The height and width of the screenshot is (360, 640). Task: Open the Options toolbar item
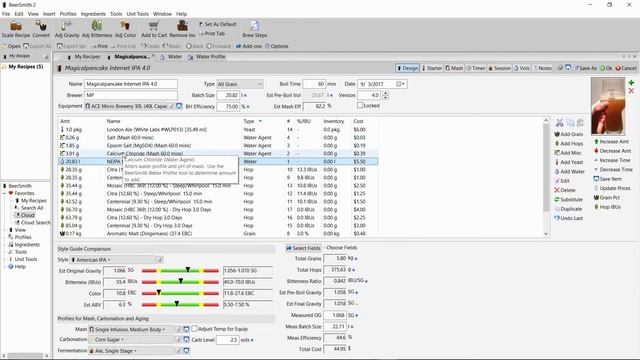point(277,46)
